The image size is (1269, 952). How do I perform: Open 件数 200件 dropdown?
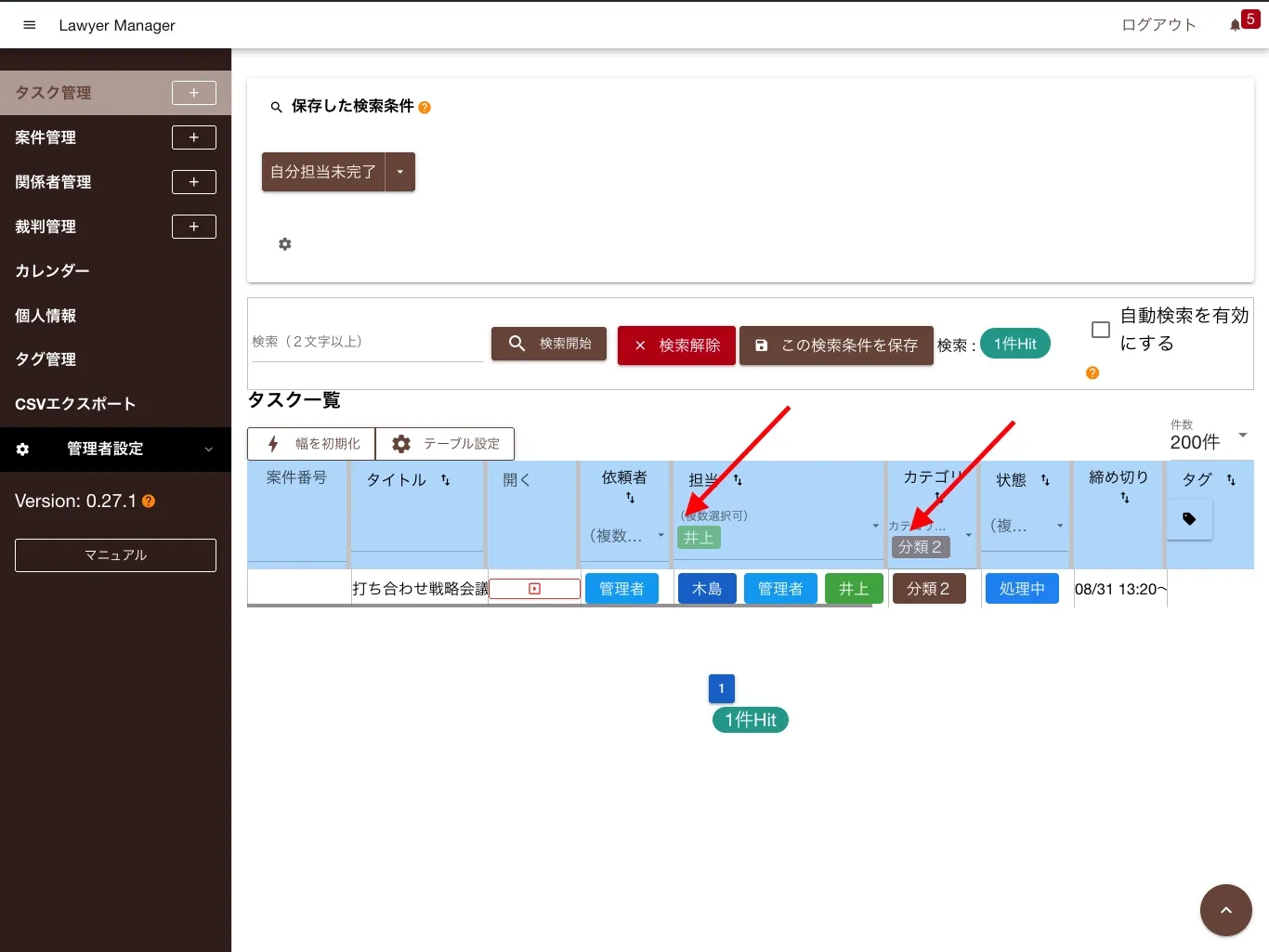[1210, 436]
